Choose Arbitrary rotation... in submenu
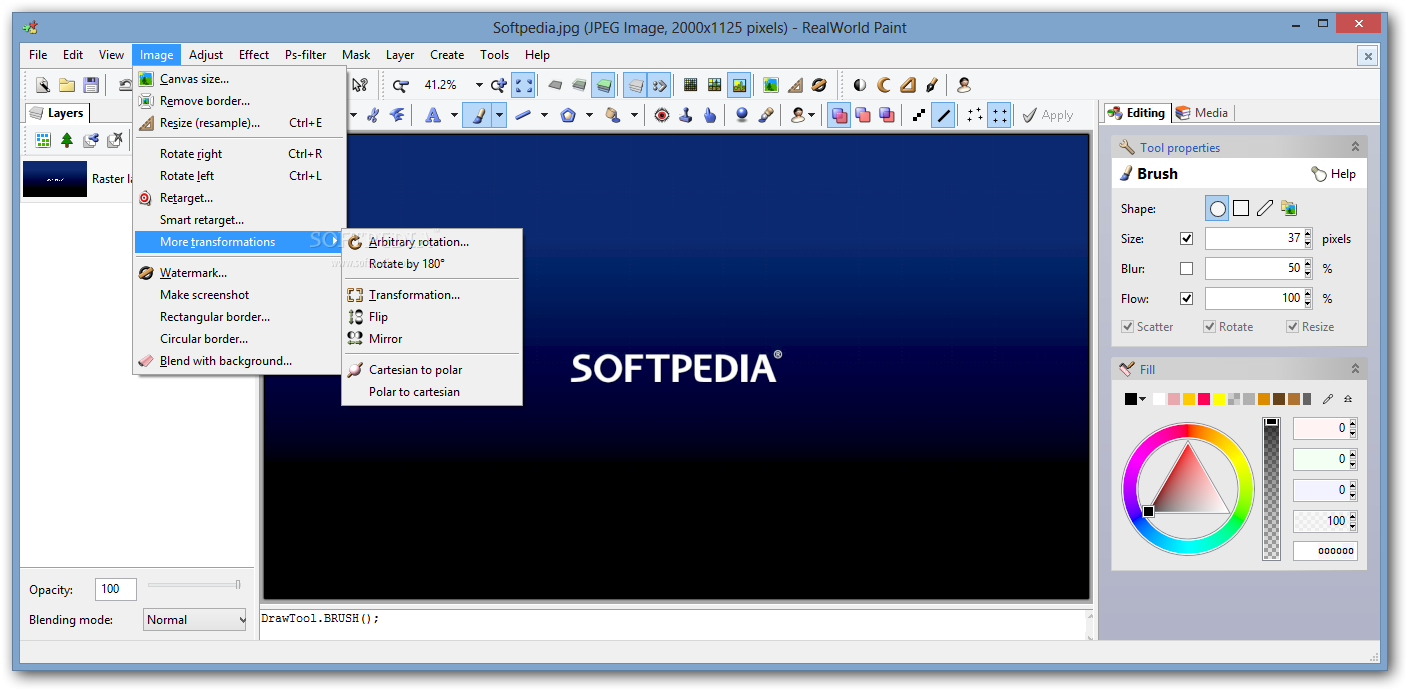 (431, 242)
